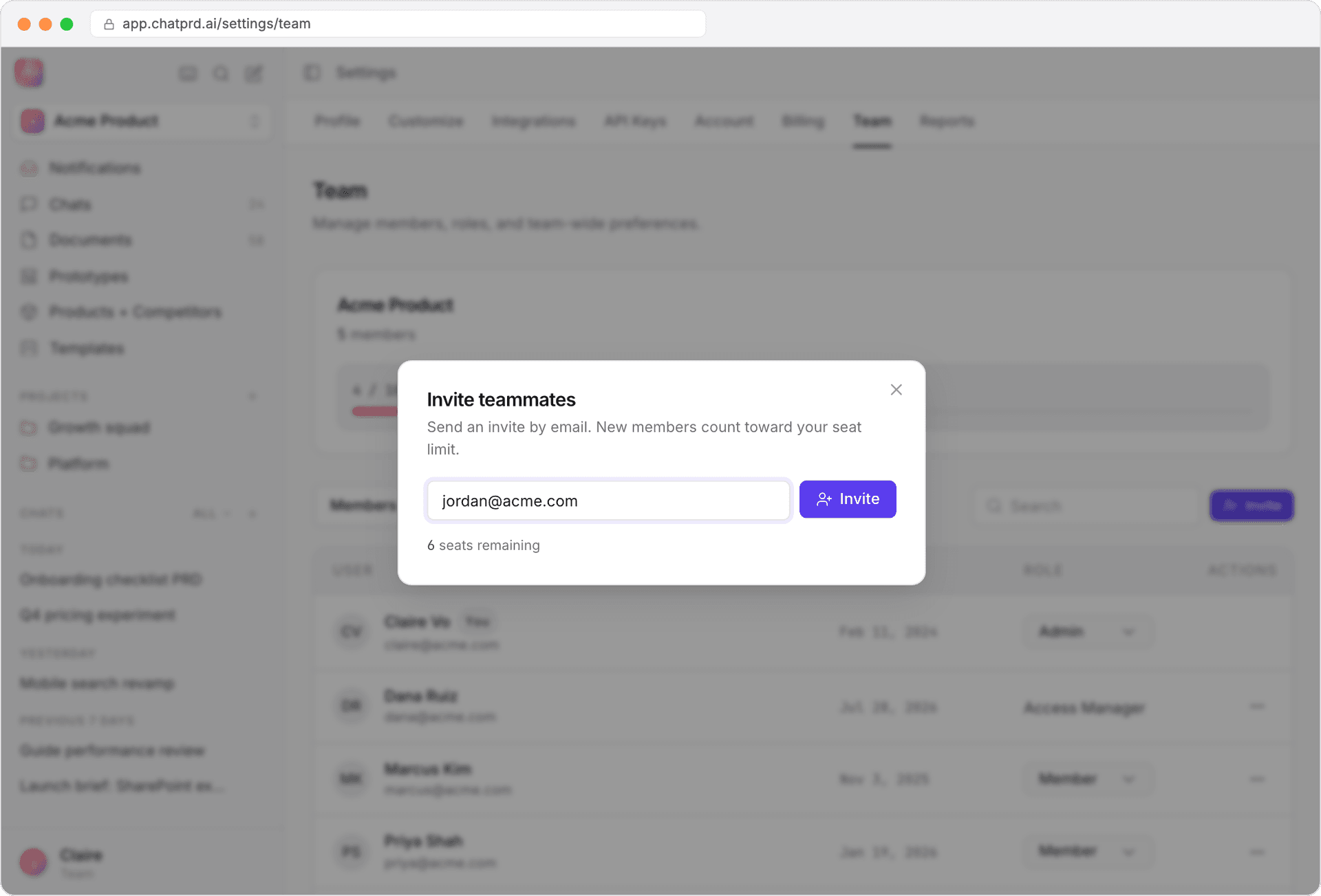Click the search icon in the sidebar header

221,74
